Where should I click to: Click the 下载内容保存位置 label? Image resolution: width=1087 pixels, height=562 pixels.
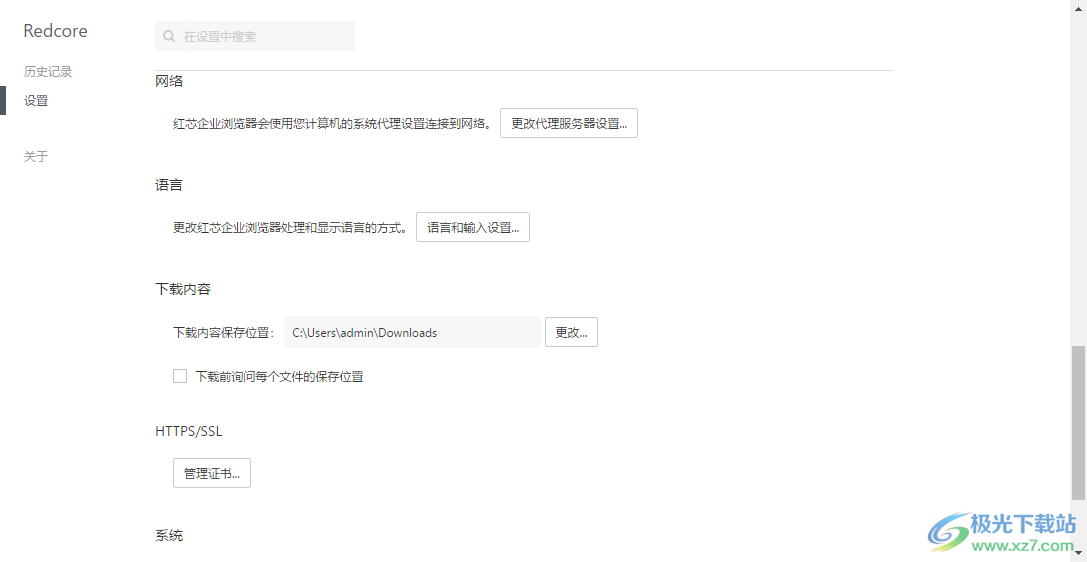pyautogui.click(x=224, y=333)
